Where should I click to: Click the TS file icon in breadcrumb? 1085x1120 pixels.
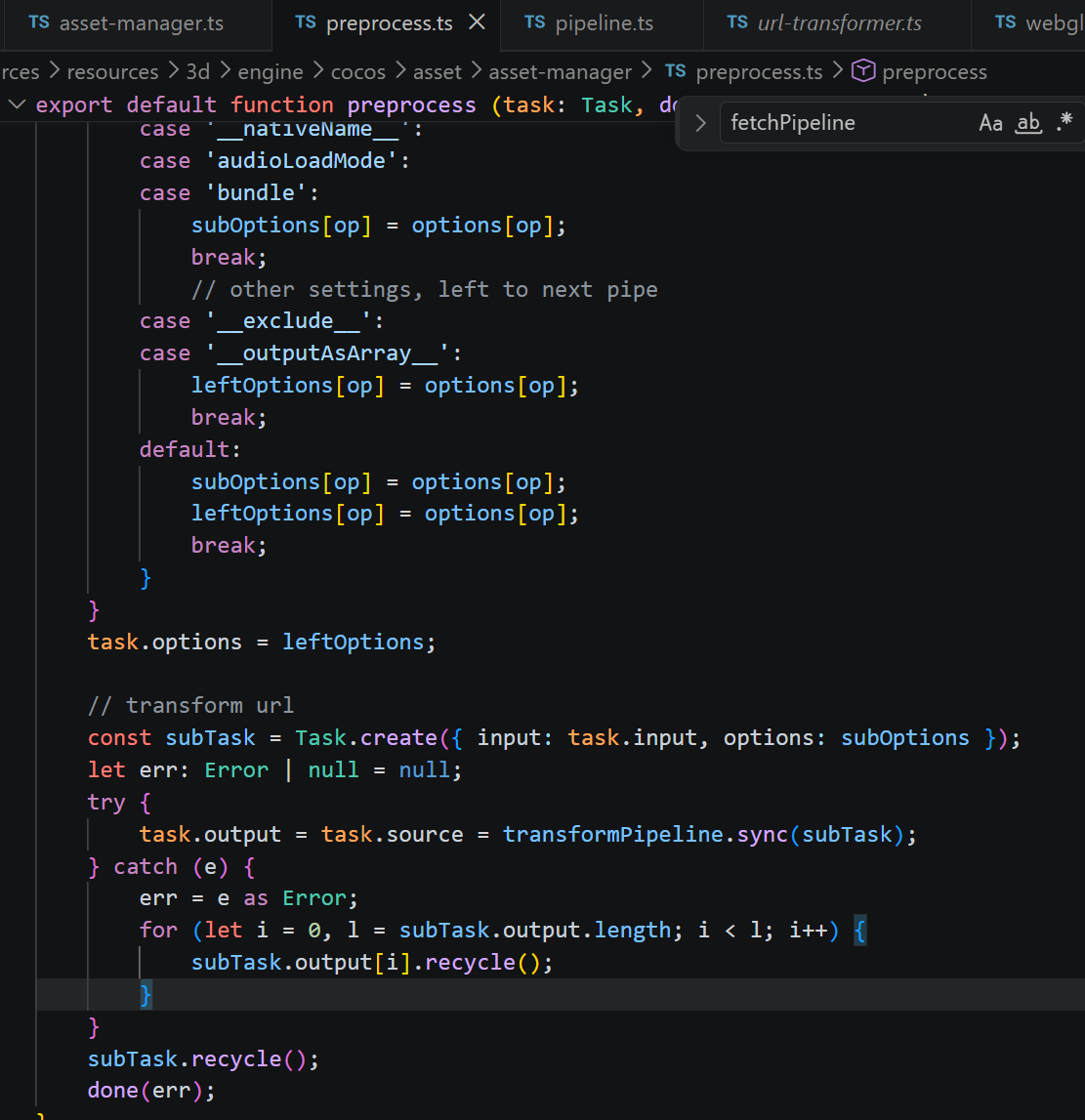[x=676, y=71]
